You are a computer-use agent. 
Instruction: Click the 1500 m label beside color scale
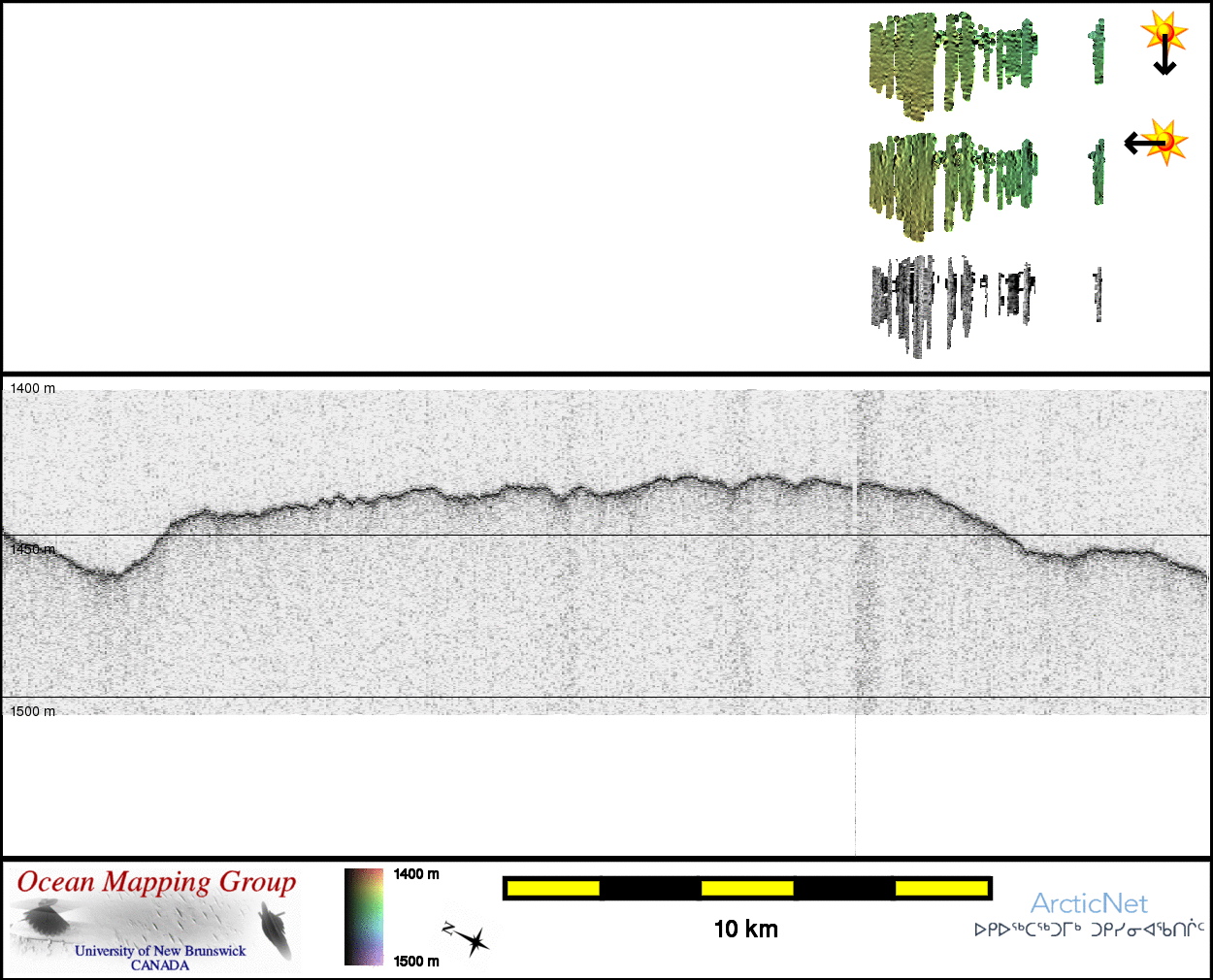tap(416, 962)
